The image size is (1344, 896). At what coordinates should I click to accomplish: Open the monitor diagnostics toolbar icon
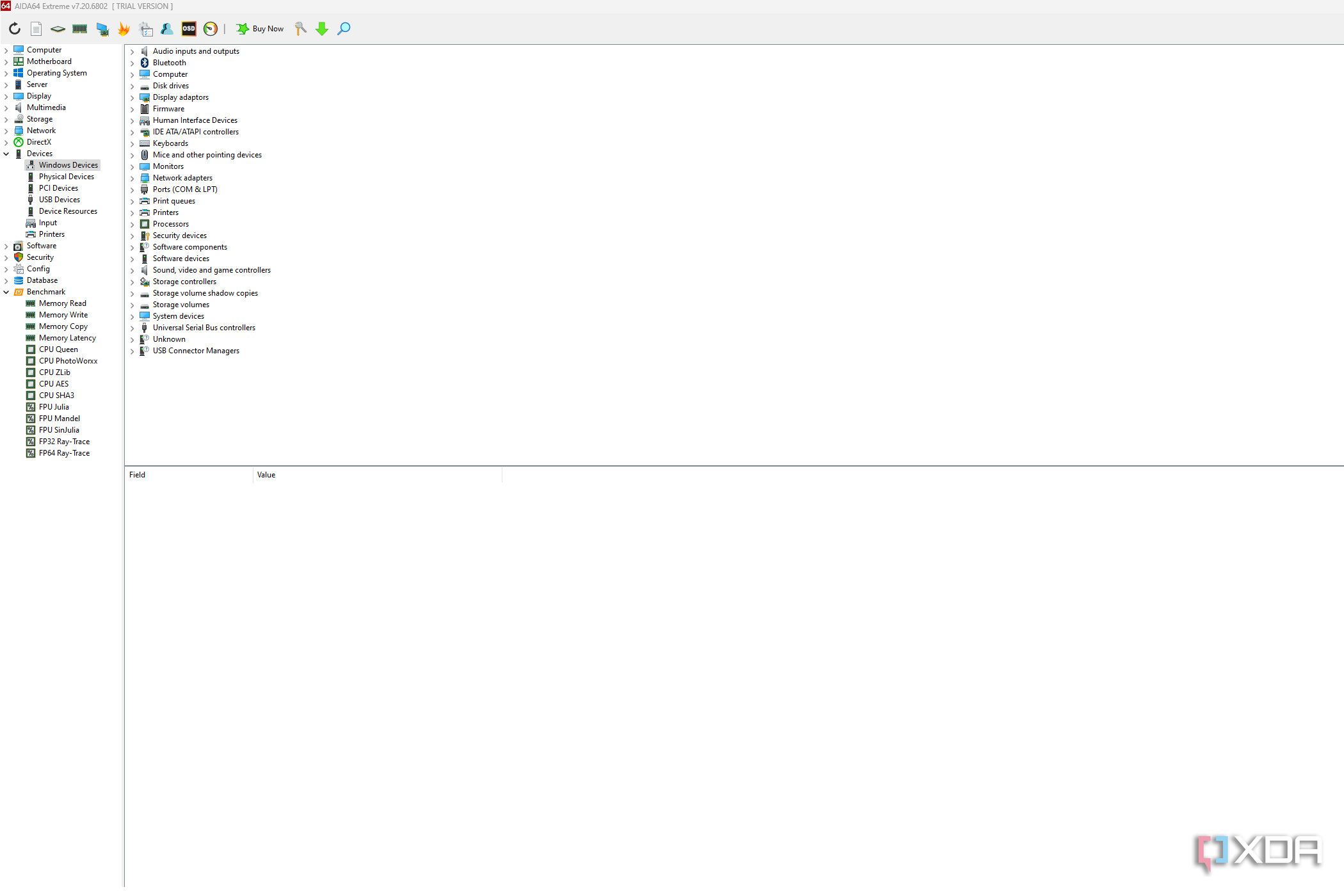click(102, 29)
